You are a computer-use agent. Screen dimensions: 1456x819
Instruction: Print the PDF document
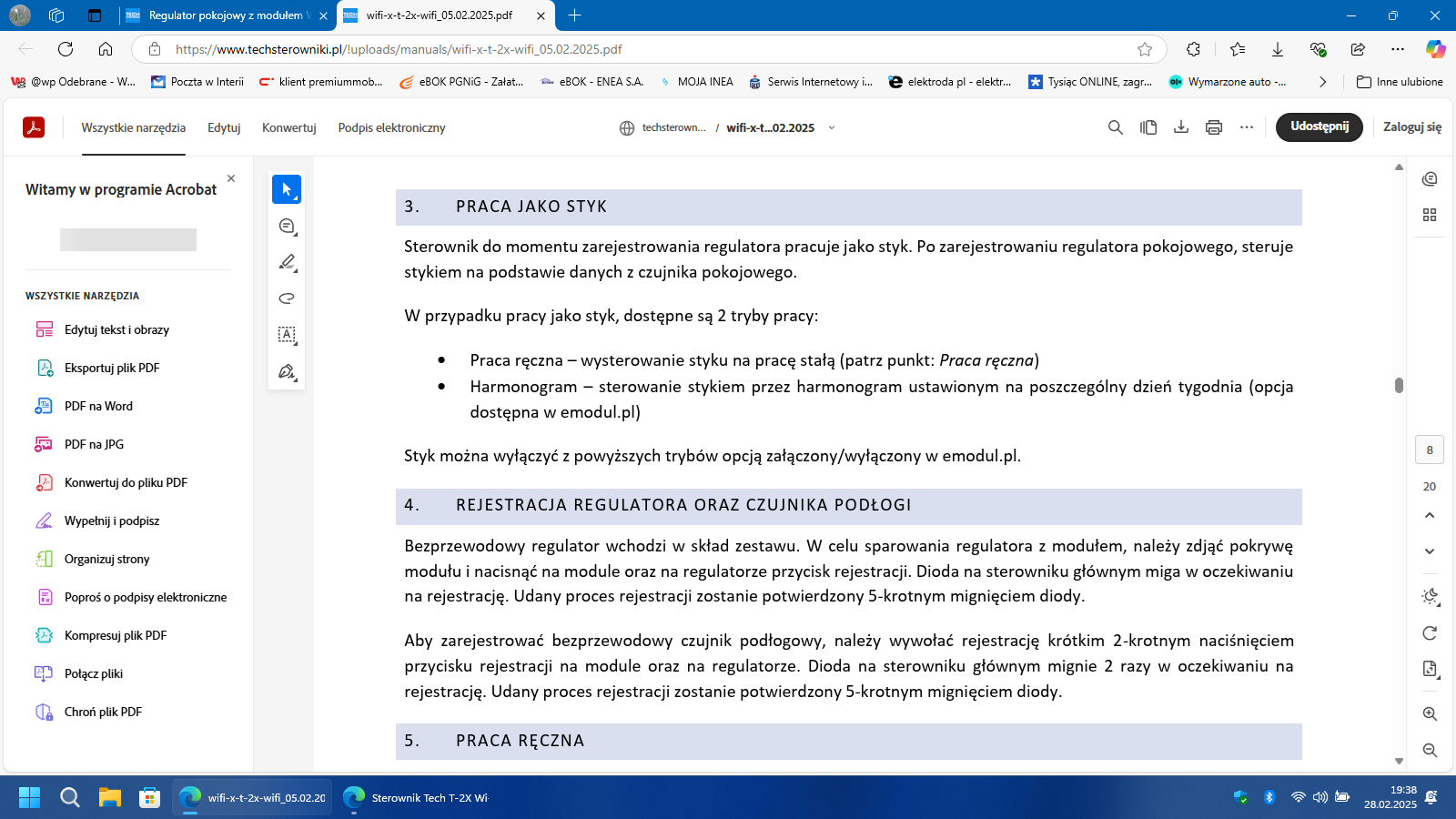tap(1214, 127)
